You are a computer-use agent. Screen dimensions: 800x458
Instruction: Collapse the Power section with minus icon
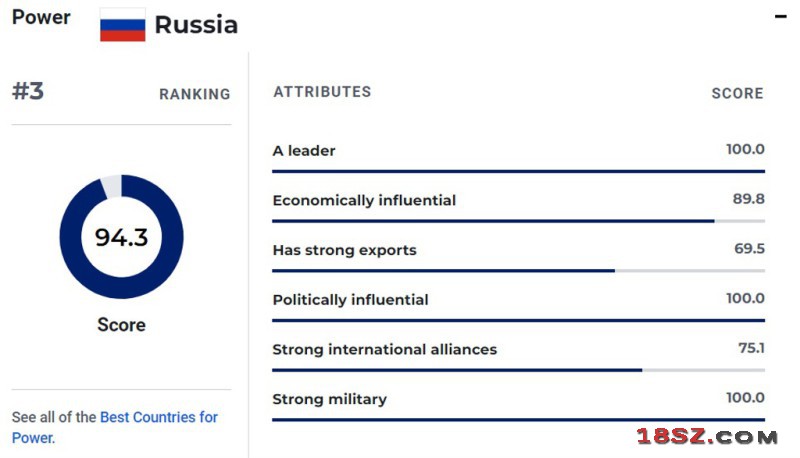(780, 17)
